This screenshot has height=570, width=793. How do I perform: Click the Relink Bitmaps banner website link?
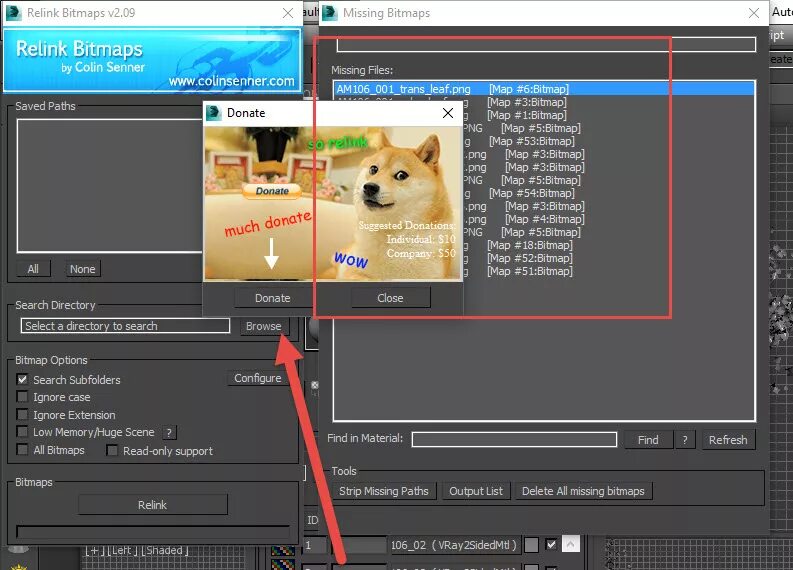232,81
